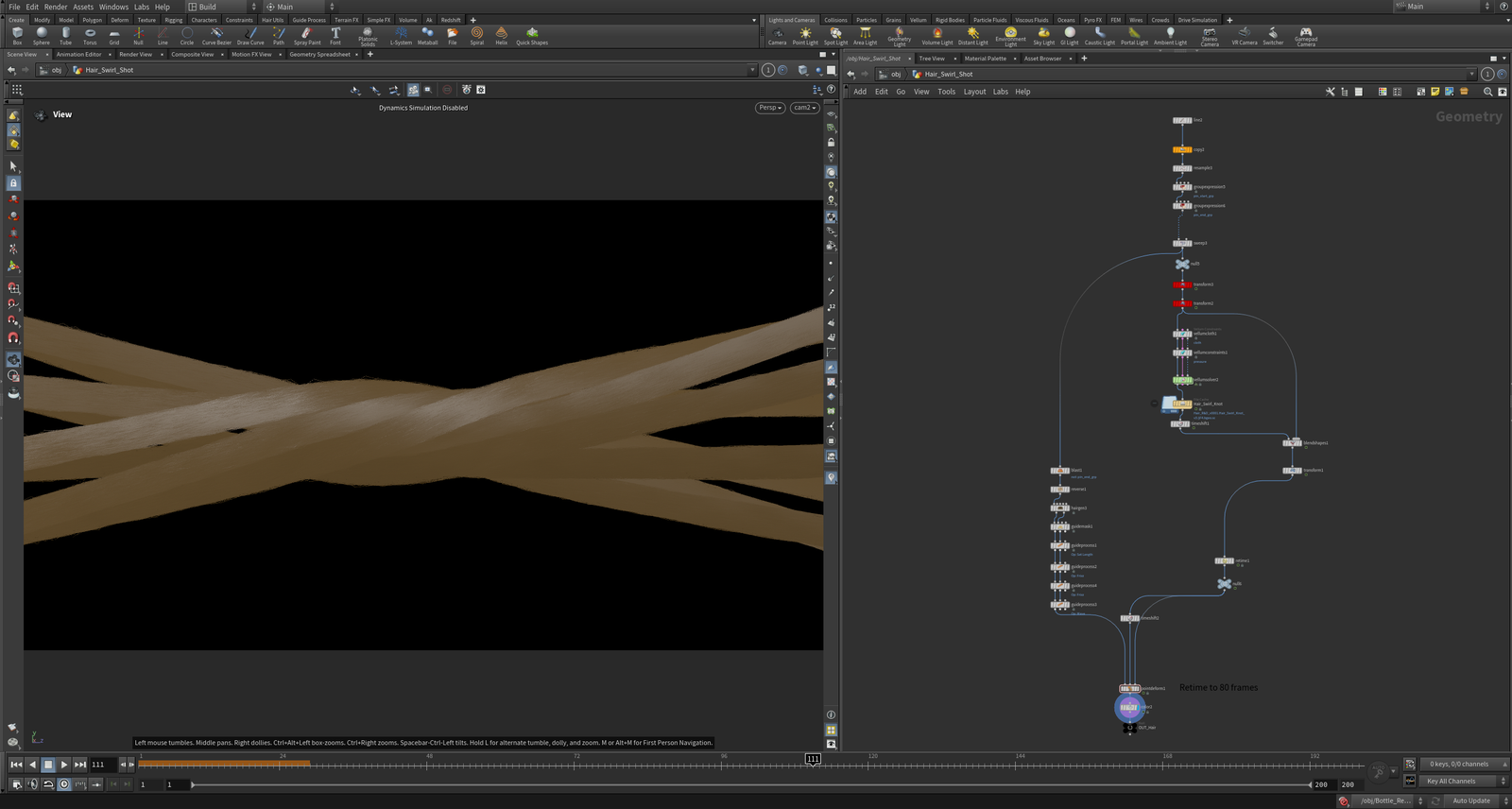Screen dimensions: 1512x809
Task: Add a Point Light from the shelf
Action: 805,36
